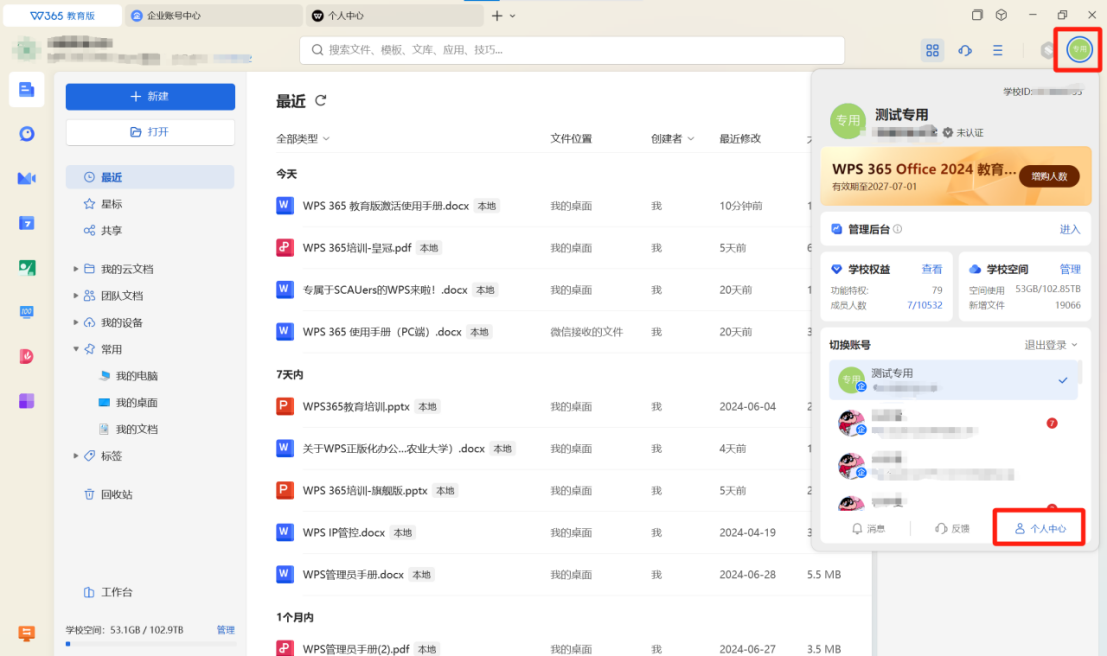Open the 回收站 recycle bin

click(116, 494)
